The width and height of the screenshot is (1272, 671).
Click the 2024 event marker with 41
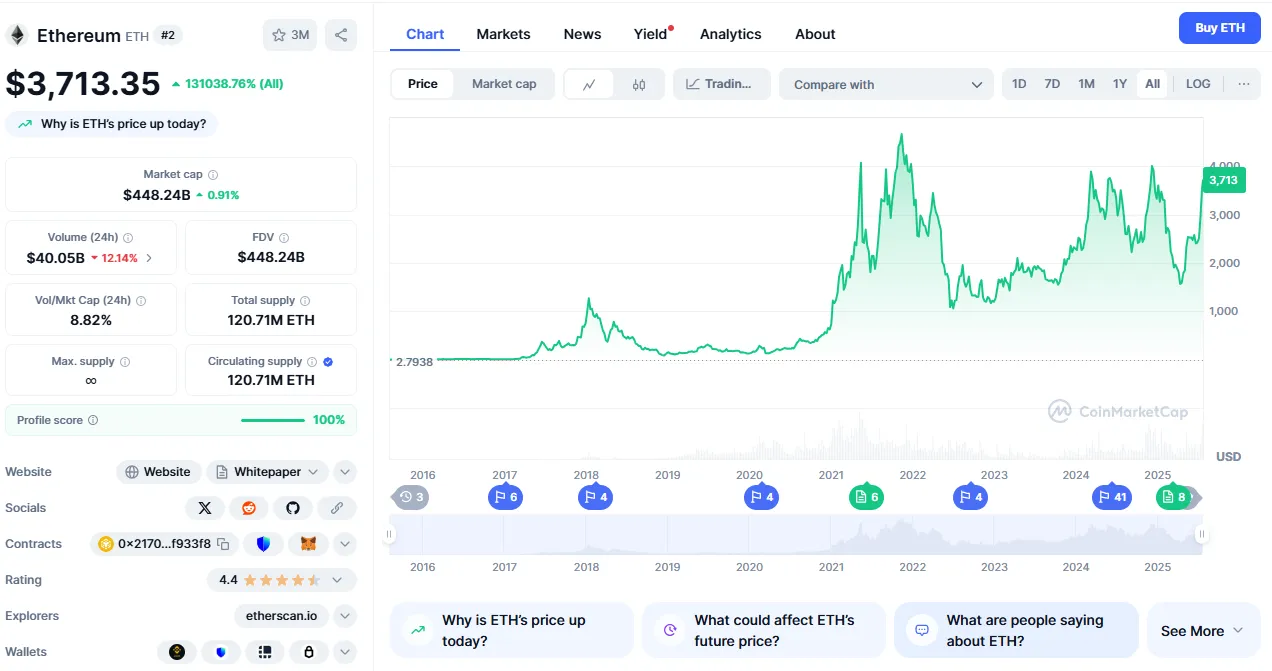(1111, 497)
